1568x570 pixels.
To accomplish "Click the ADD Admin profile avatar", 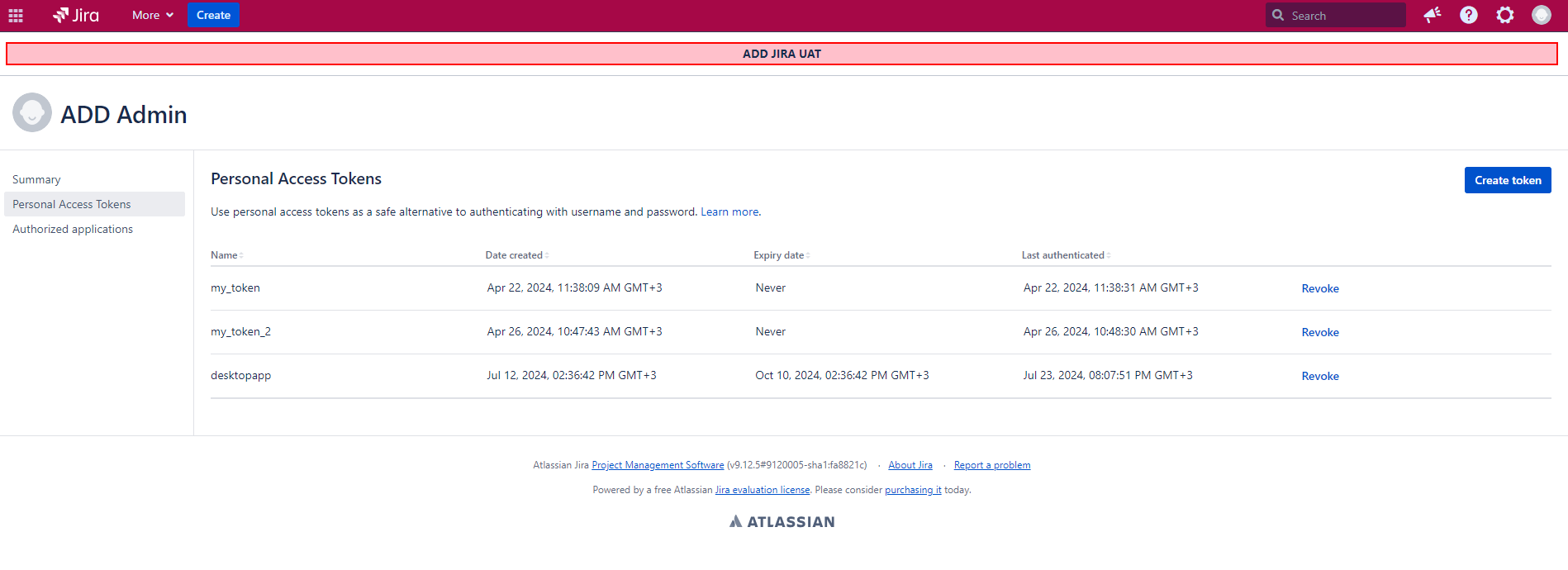I will coord(32,113).
